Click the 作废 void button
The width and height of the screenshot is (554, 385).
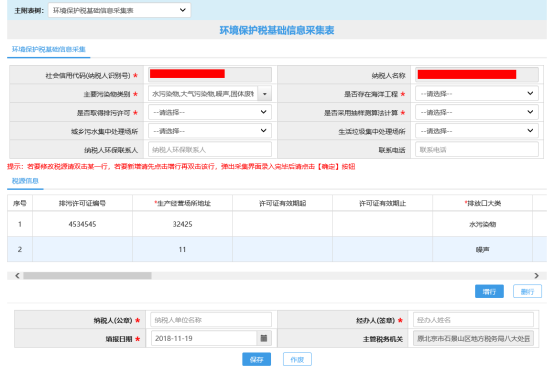[297, 359]
